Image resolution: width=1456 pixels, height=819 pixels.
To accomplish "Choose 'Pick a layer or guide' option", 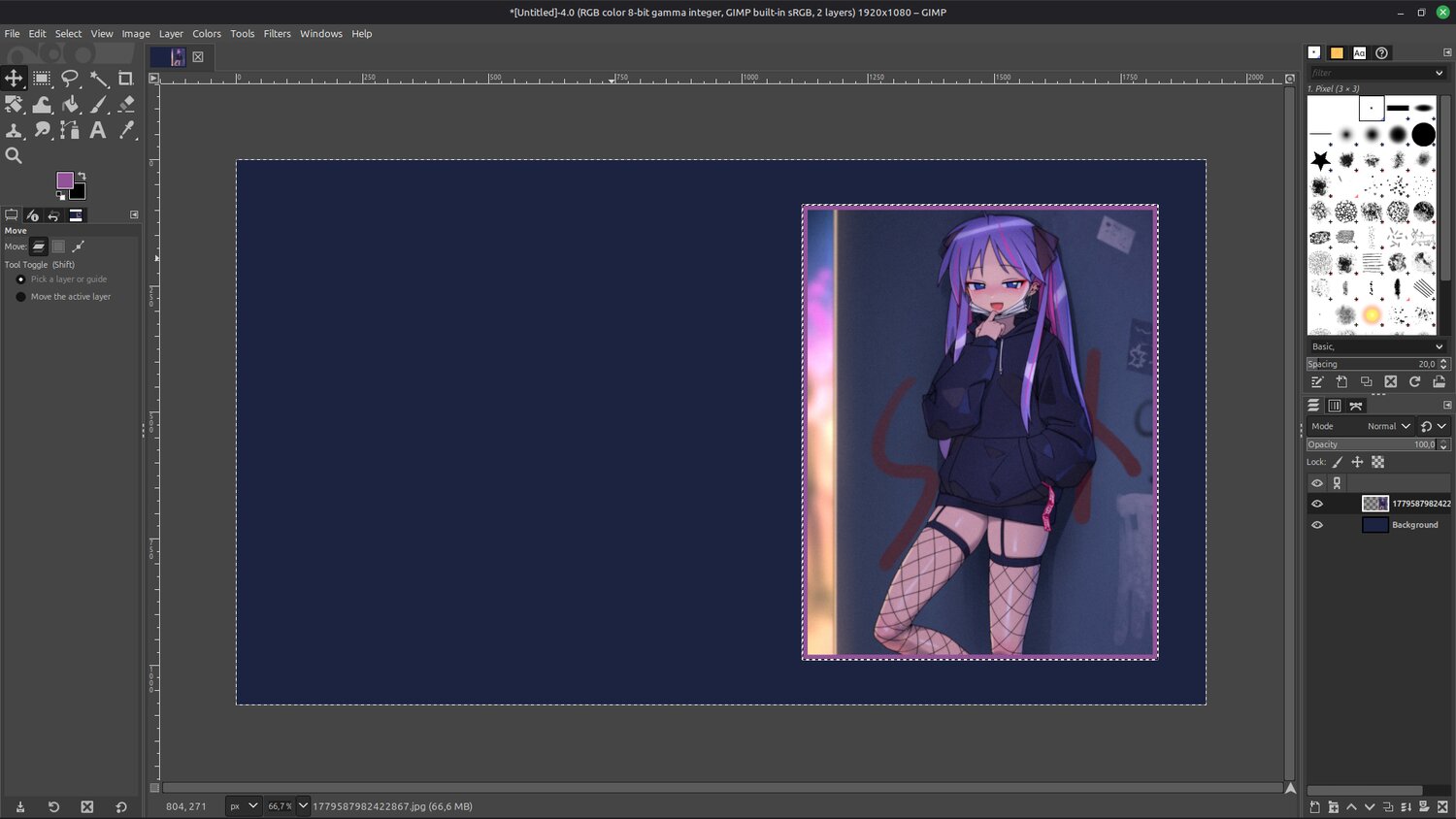I will [62, 279].
